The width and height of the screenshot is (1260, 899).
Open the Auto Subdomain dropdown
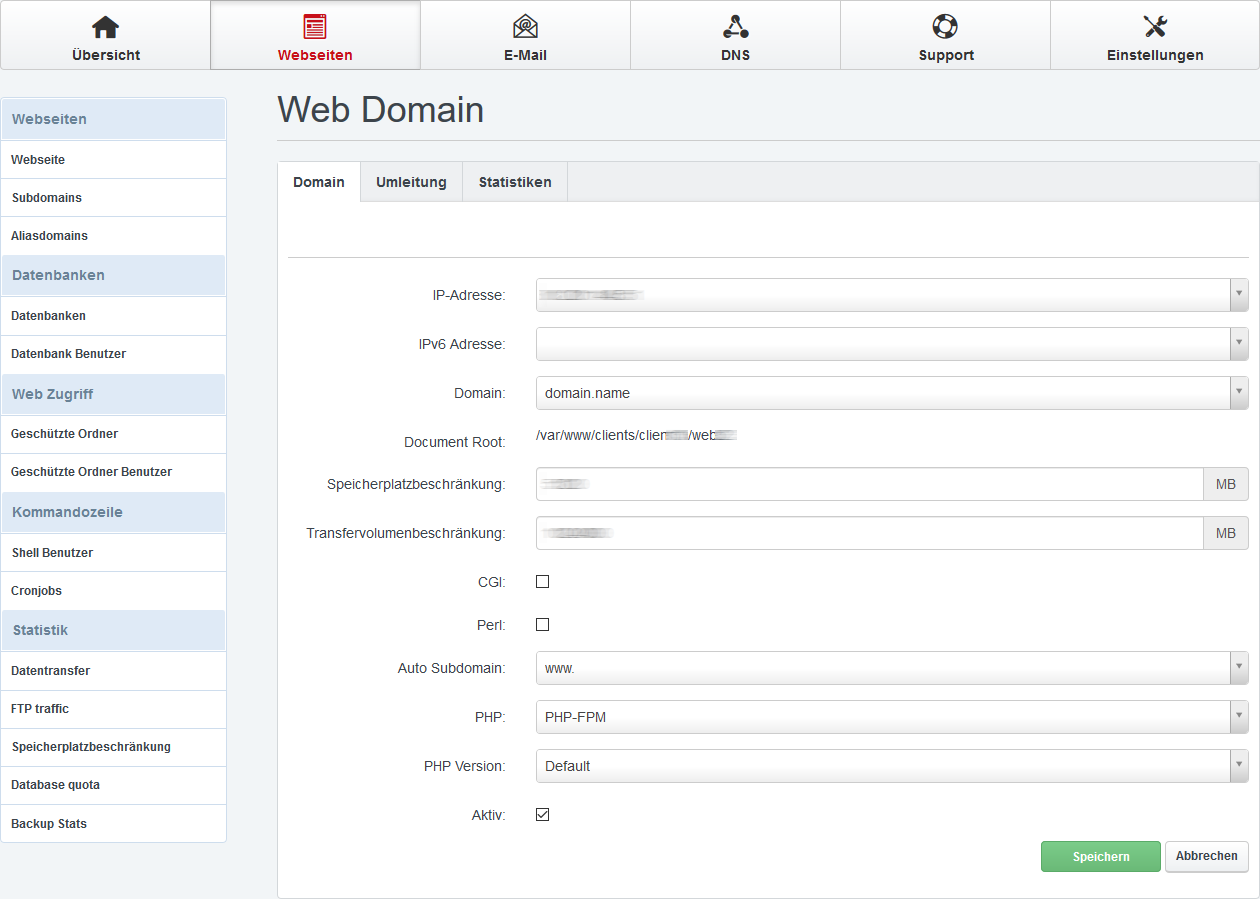(1239, 668)
